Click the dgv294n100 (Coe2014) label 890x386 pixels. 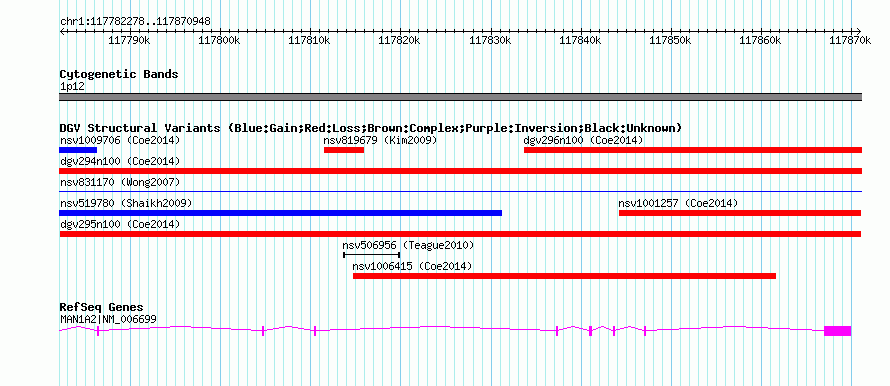point(120,161)
